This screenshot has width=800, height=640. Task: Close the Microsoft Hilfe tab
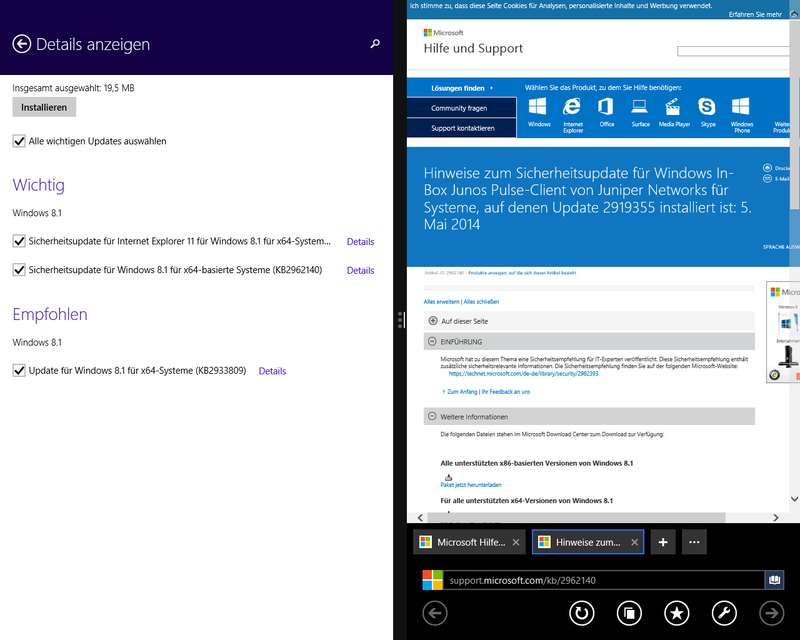tap(516, 542)
